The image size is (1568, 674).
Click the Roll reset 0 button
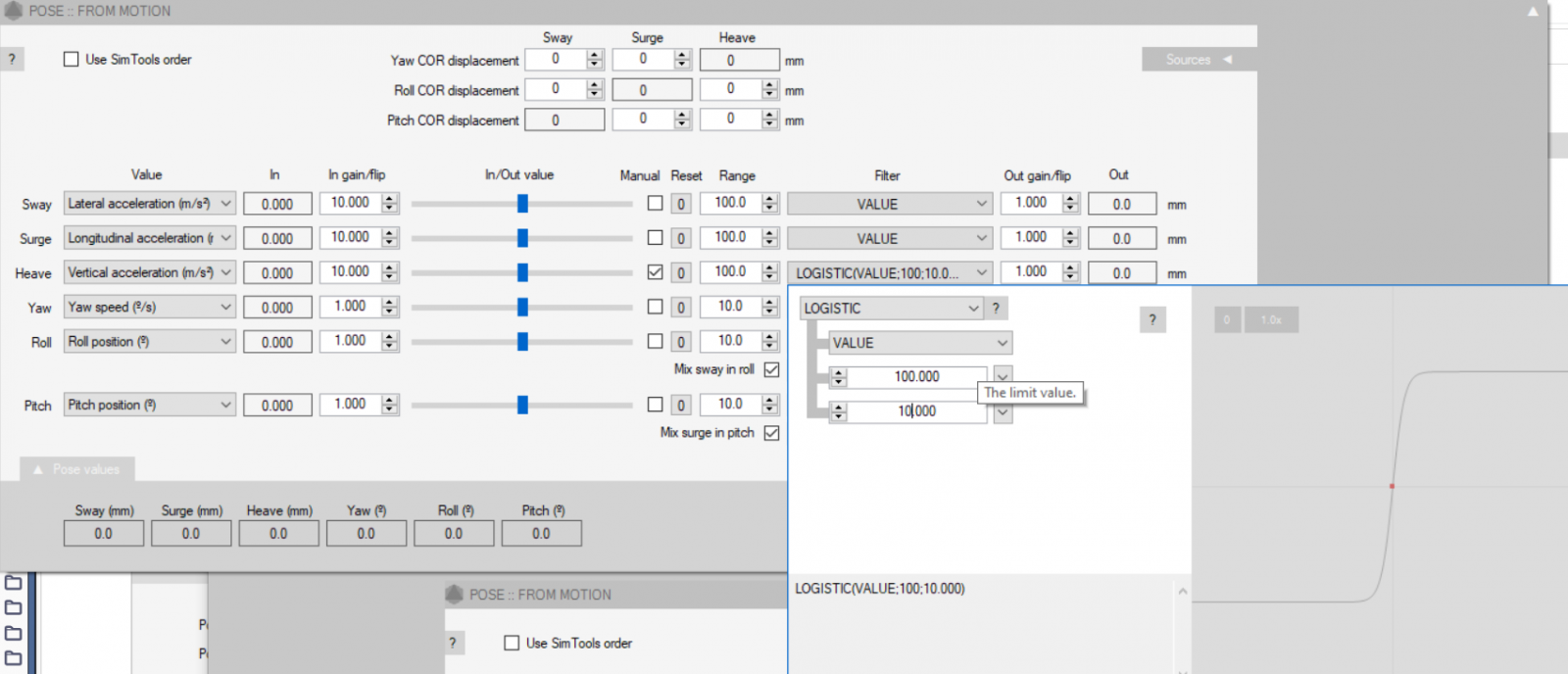pos(681,342)
